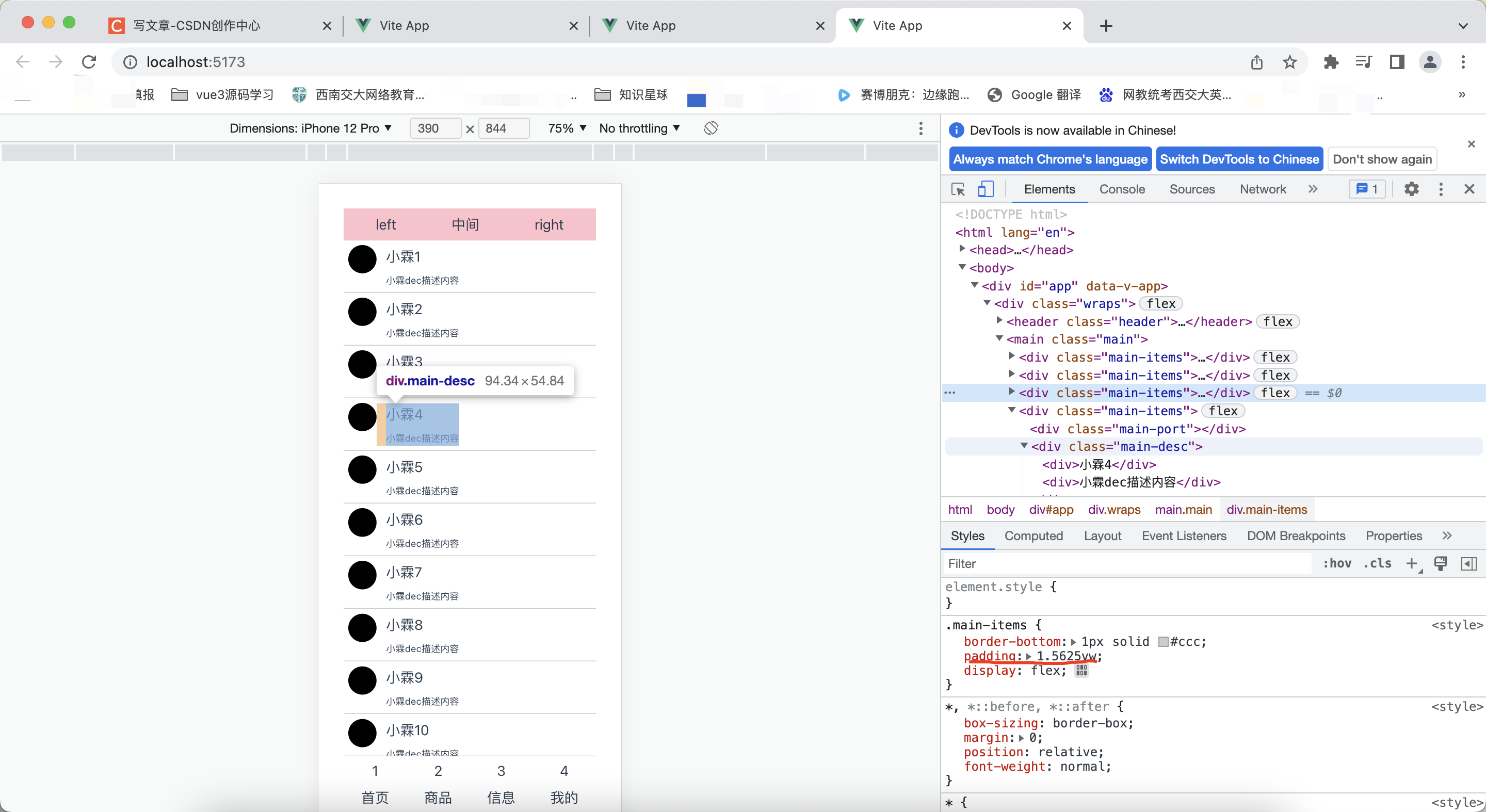Viewport: 1486px width, 812px height.
Task: Open the No throttling dropdown
Action: point(639,128)
